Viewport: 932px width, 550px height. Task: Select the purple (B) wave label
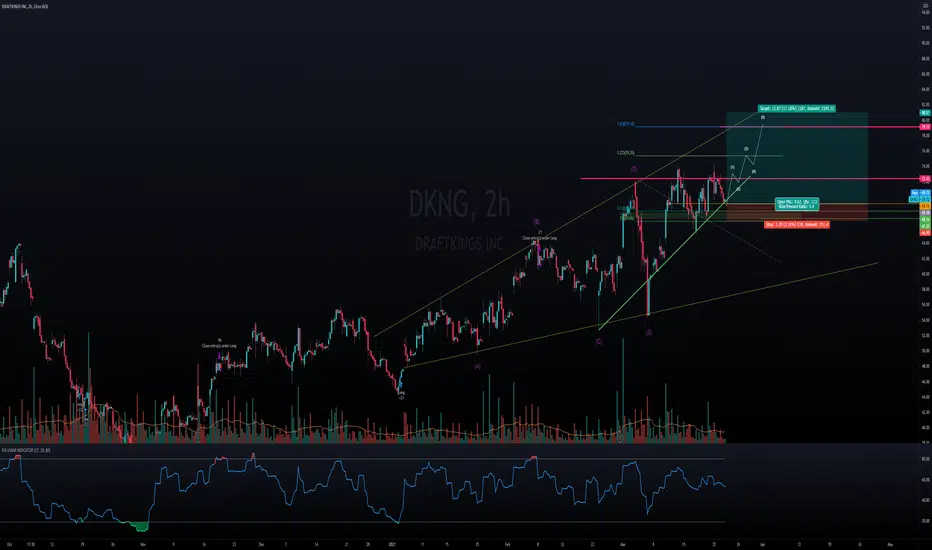(x=536, y=221)
